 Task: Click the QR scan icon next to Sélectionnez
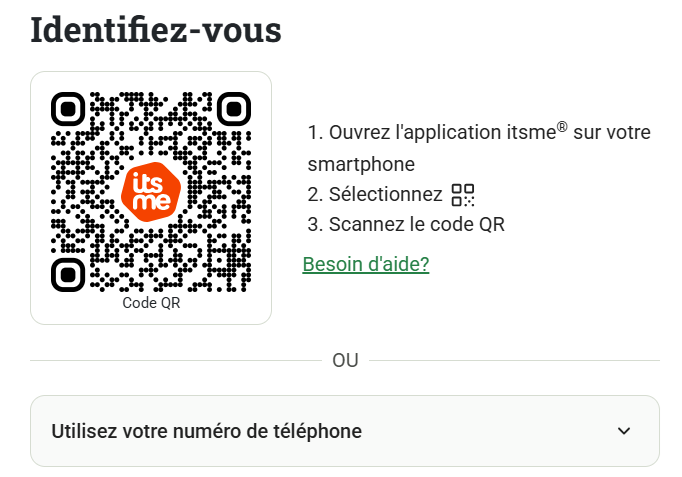pos(463,195)
